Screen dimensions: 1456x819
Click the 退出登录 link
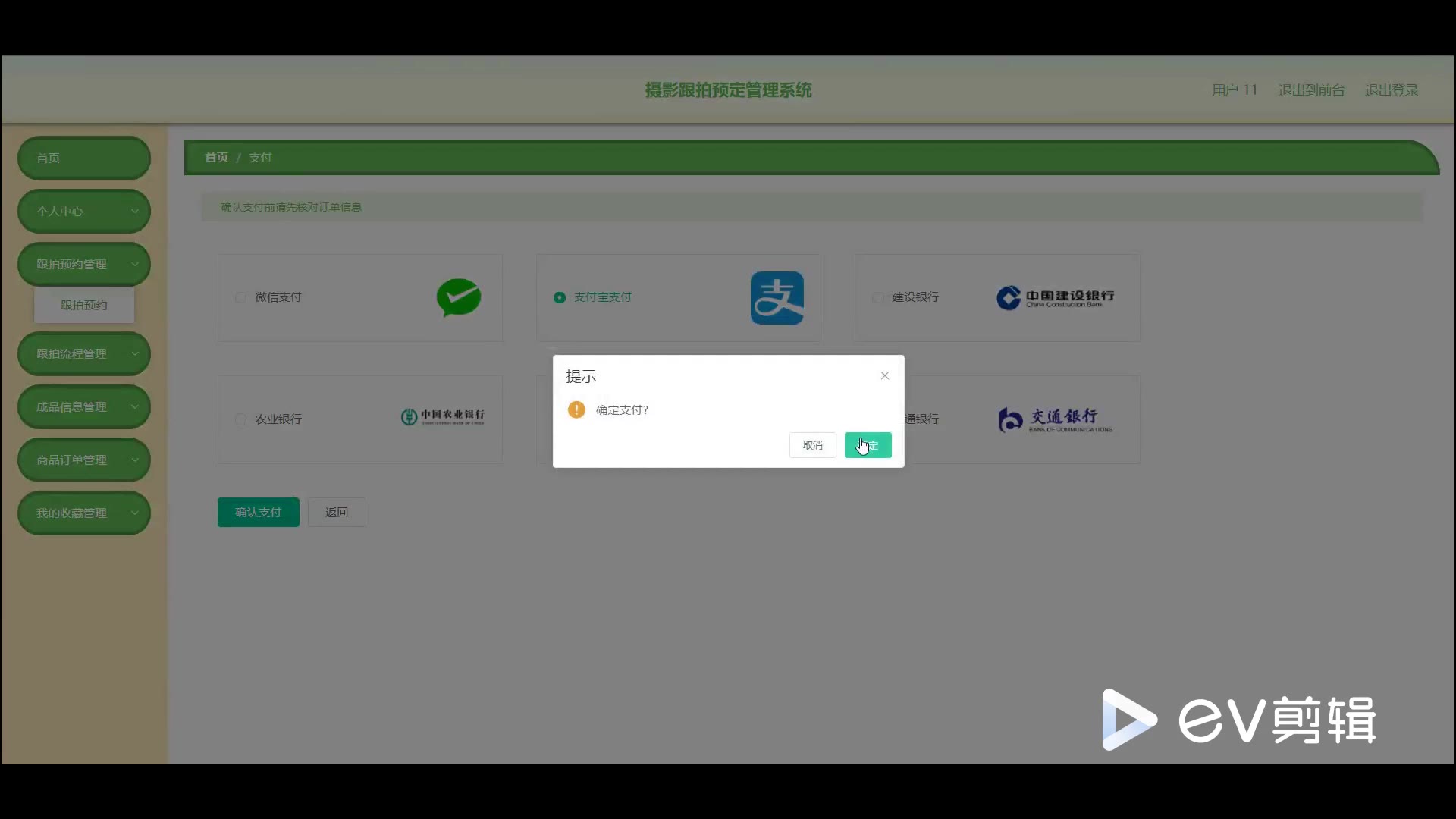coord(1392,90)
